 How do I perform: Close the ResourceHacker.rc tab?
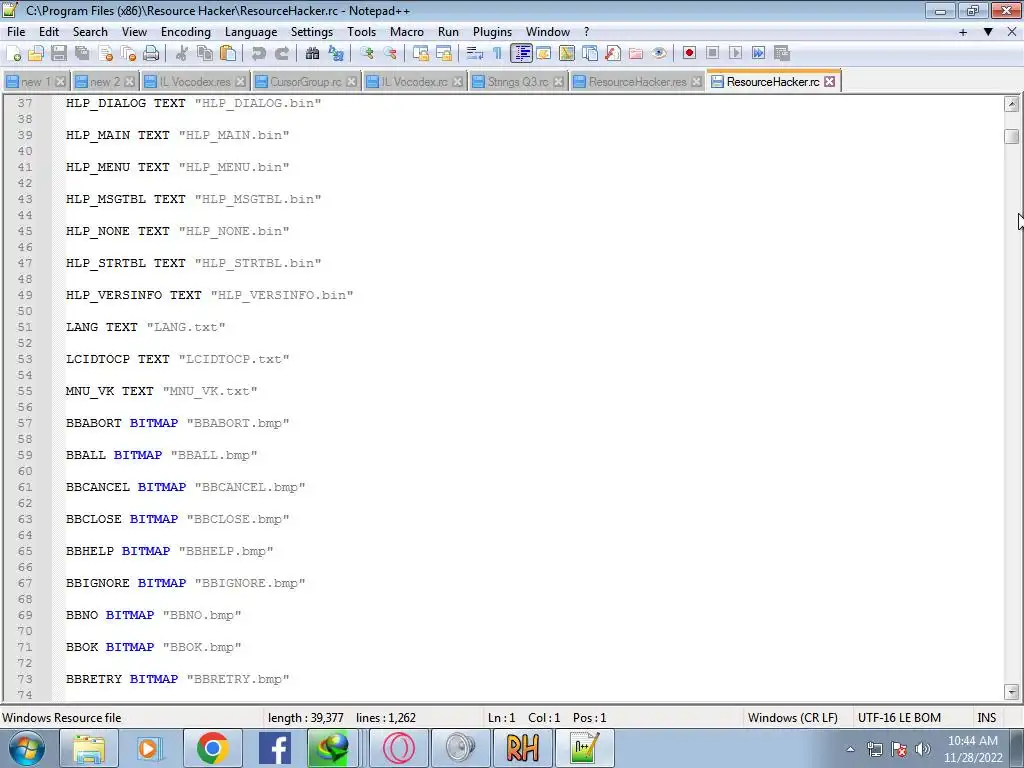(829, 82)
